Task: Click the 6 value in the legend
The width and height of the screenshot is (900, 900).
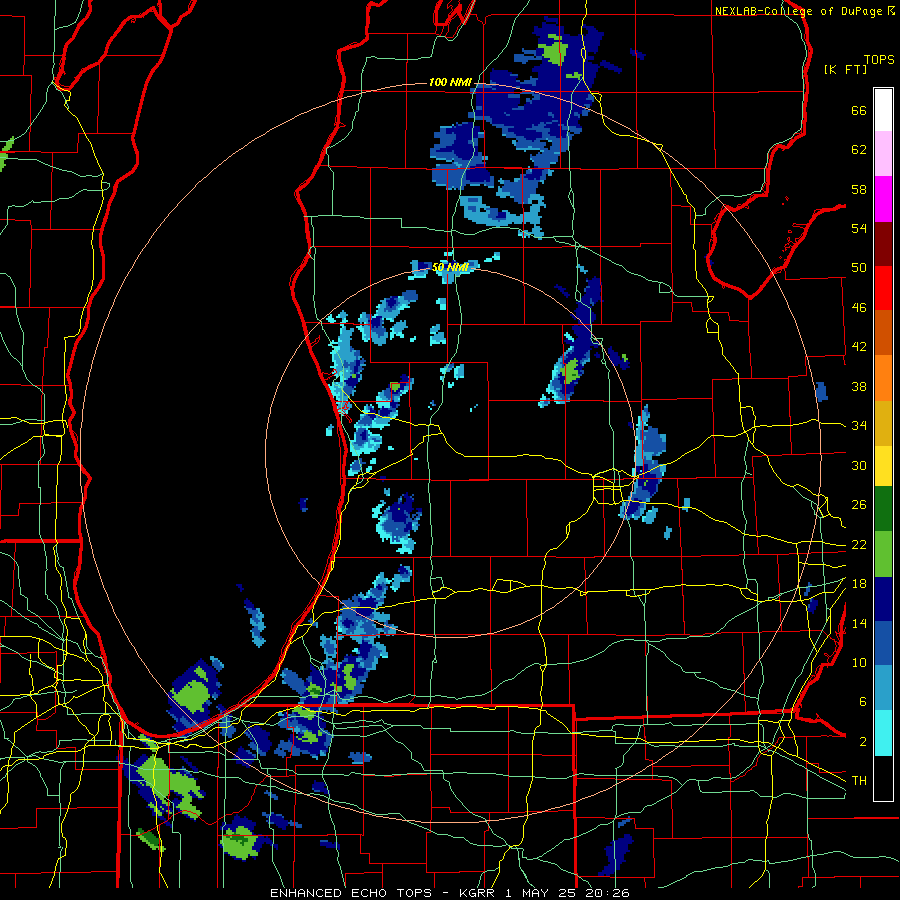Action: (x=863, y=702)
